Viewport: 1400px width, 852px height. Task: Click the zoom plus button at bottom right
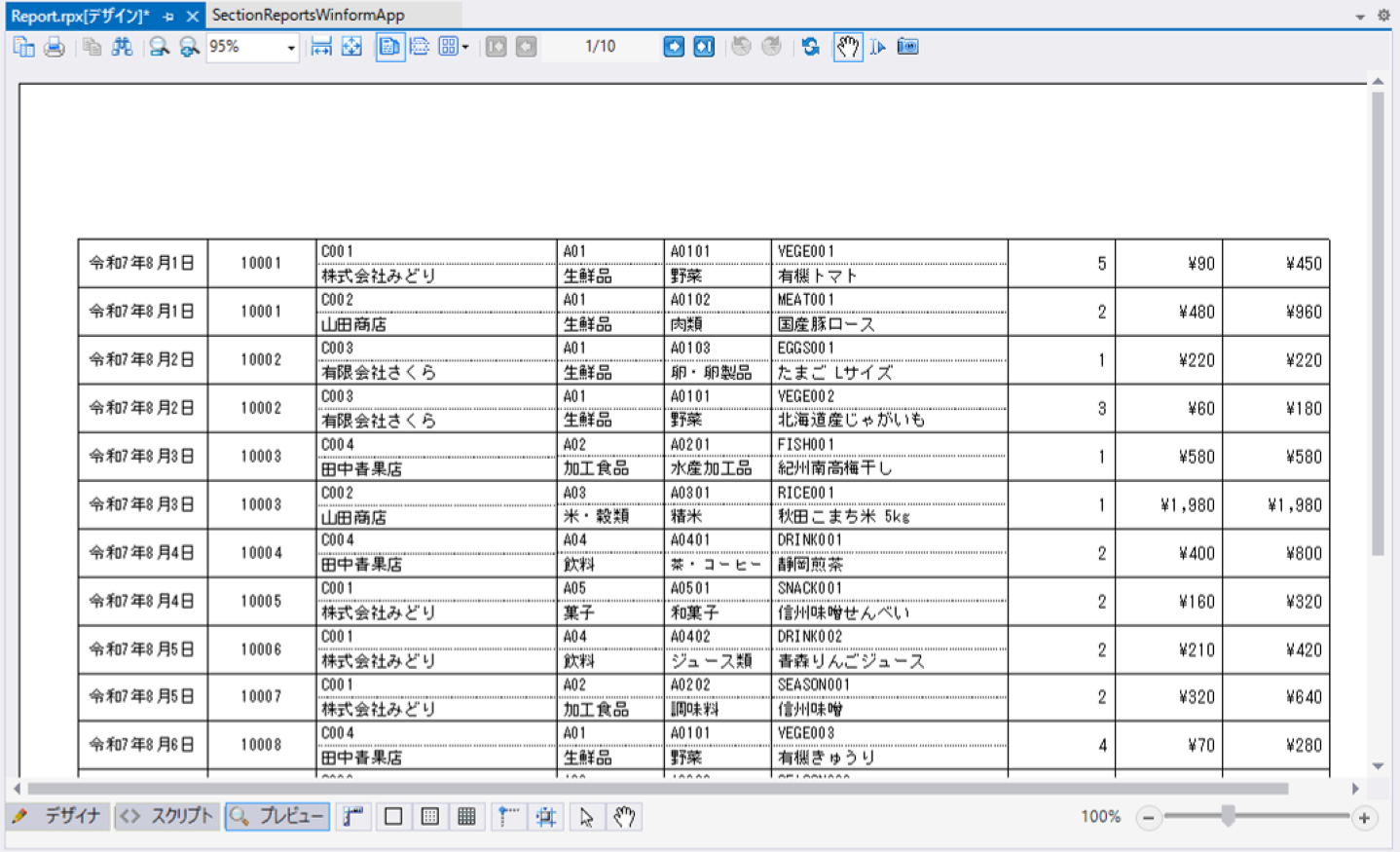[1364, 818]
